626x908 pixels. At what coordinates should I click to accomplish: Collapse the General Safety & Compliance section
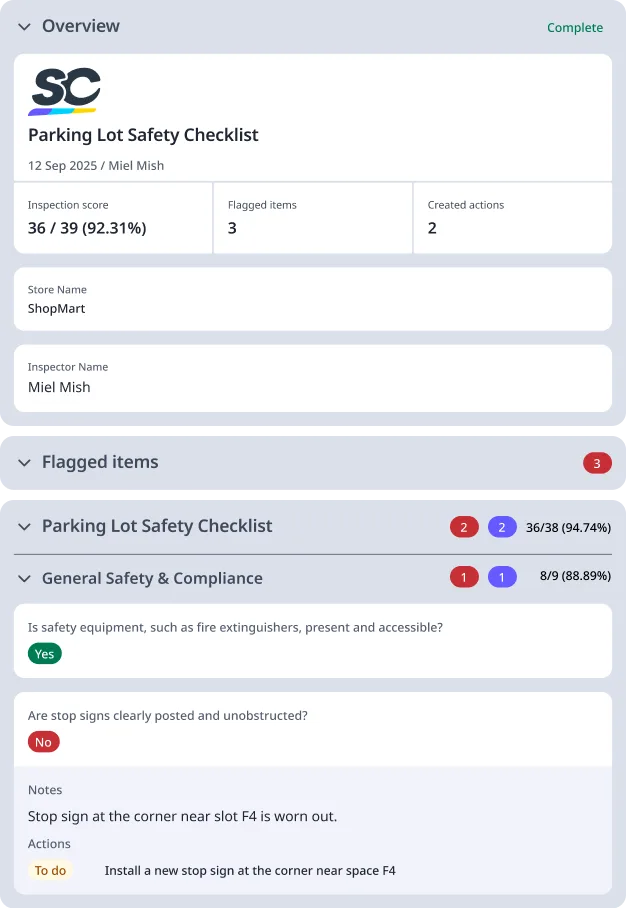point(23,578)
